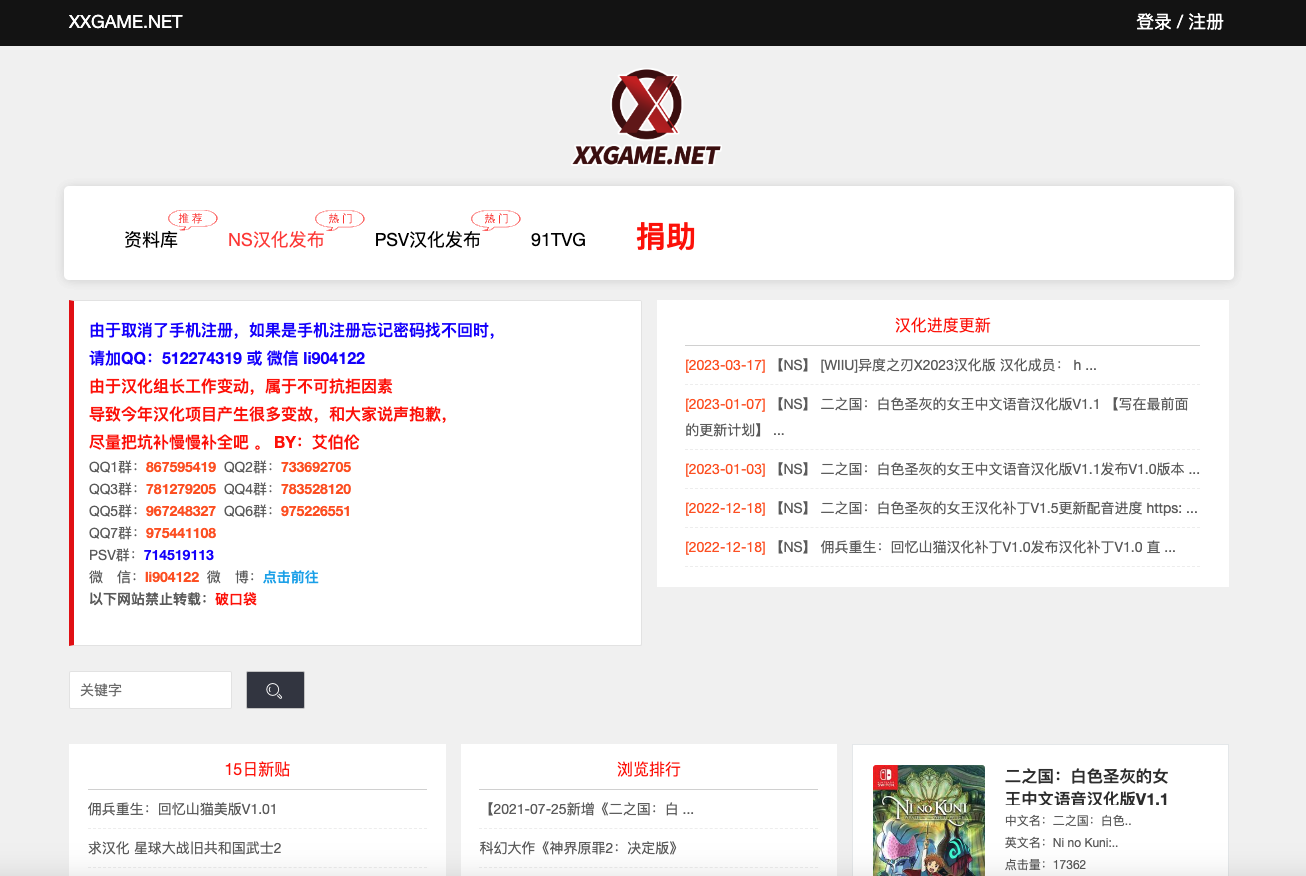Click the 浏览排行 heading

tap(649, 769)
